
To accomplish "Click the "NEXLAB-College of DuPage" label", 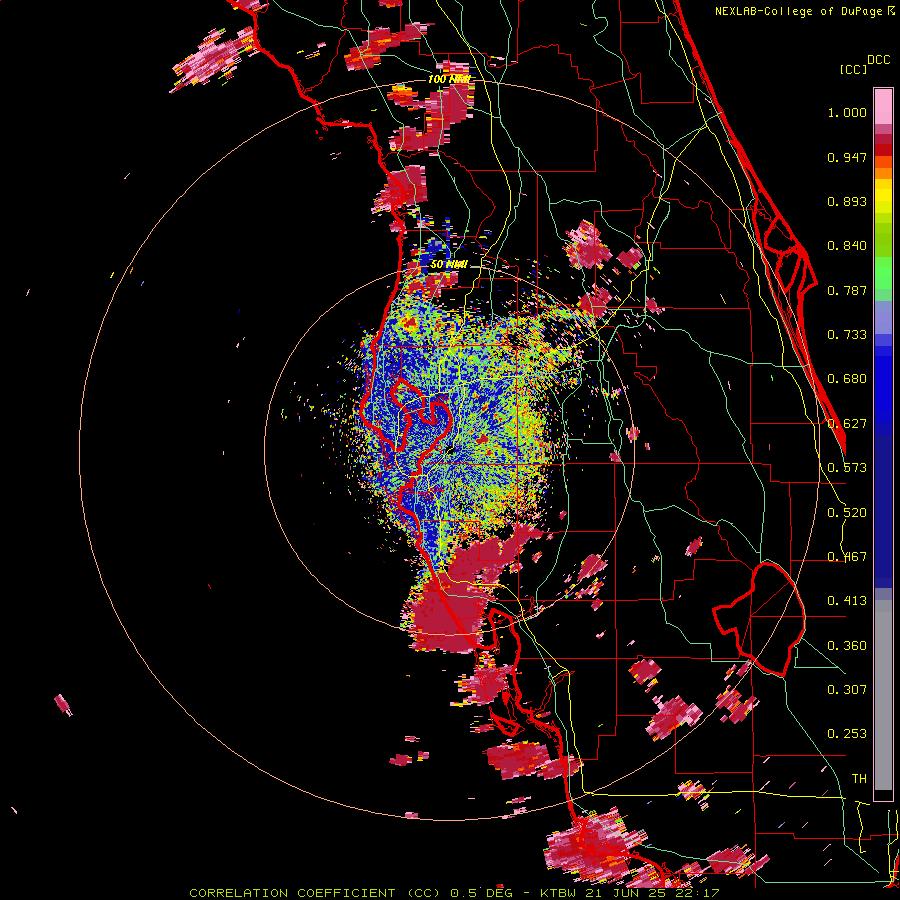I will (797, 11).
